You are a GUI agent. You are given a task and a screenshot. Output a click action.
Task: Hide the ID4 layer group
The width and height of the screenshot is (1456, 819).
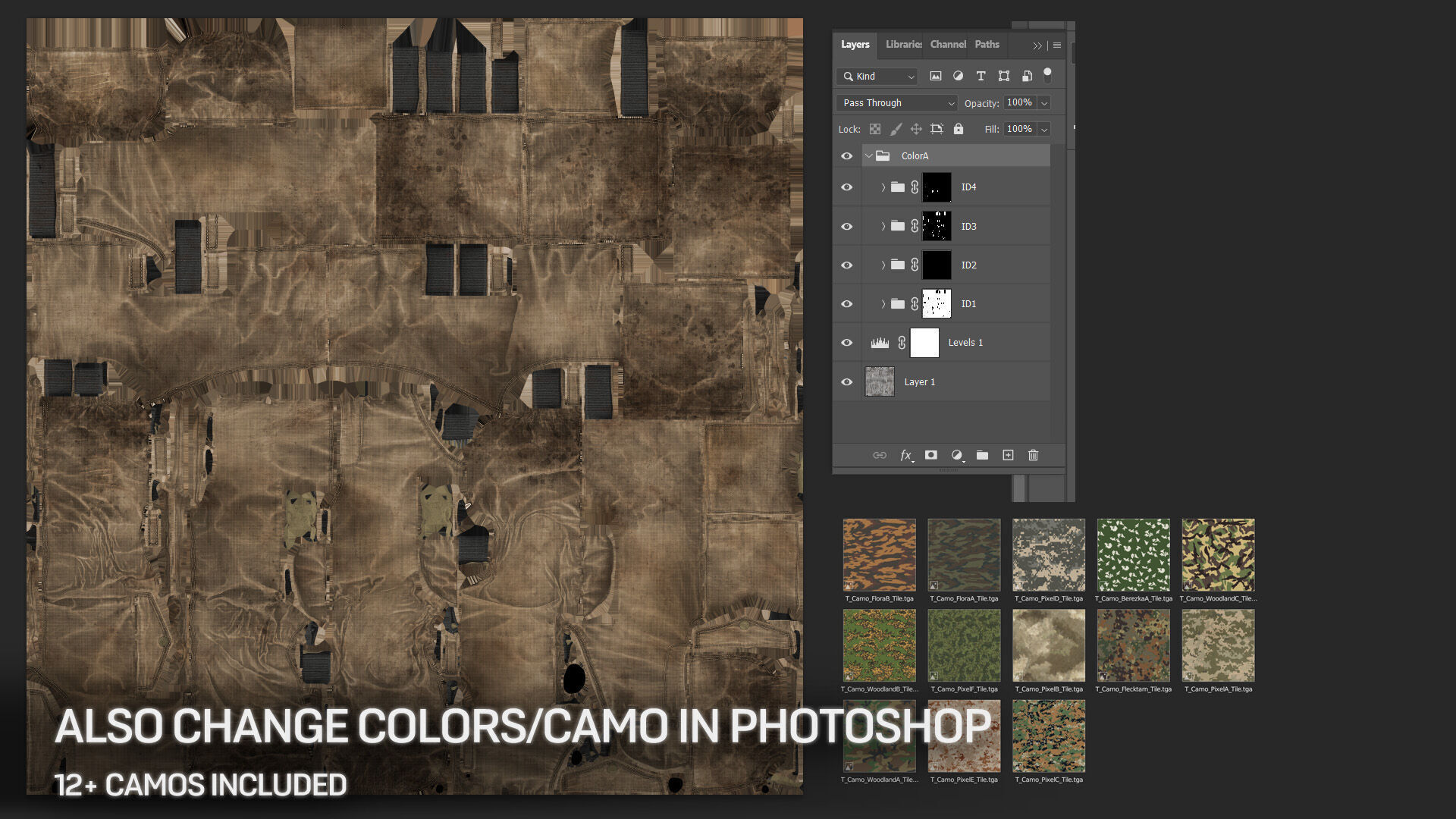pos(847,187)
